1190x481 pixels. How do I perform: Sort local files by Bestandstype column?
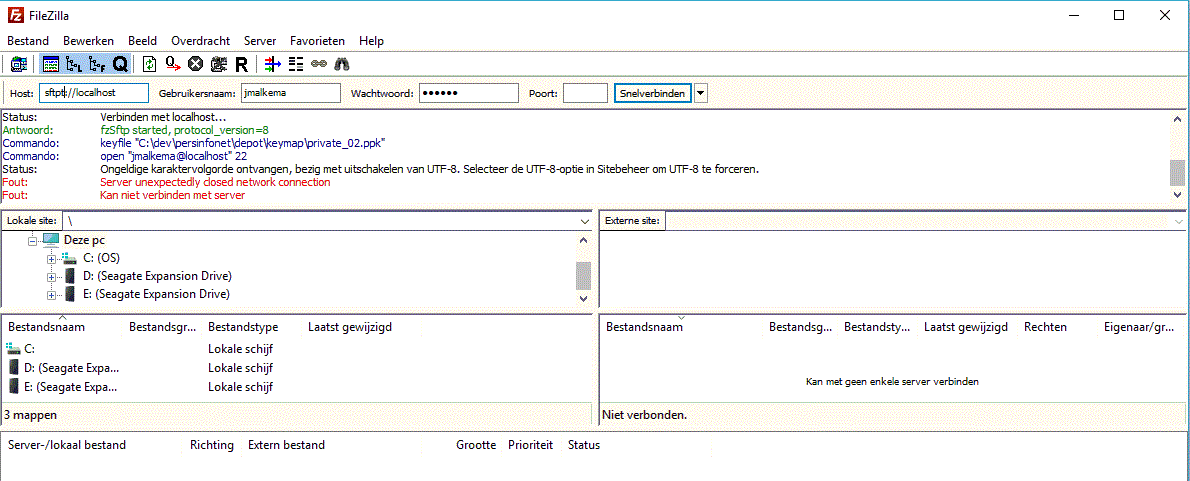tap(243, 327)
